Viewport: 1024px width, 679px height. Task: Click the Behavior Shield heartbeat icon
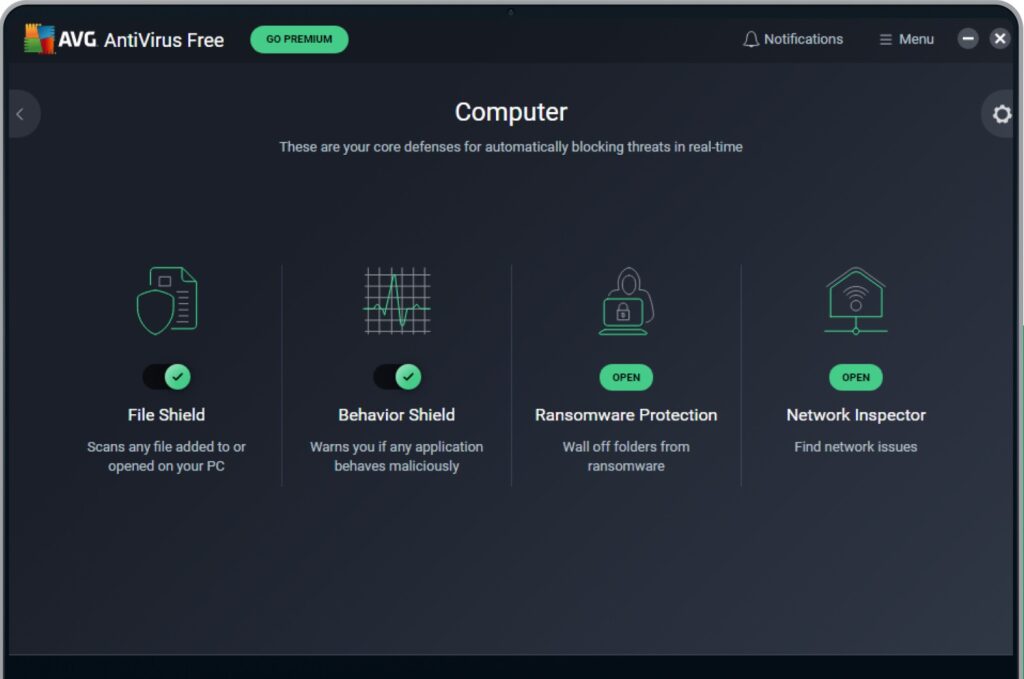[397, 300]
